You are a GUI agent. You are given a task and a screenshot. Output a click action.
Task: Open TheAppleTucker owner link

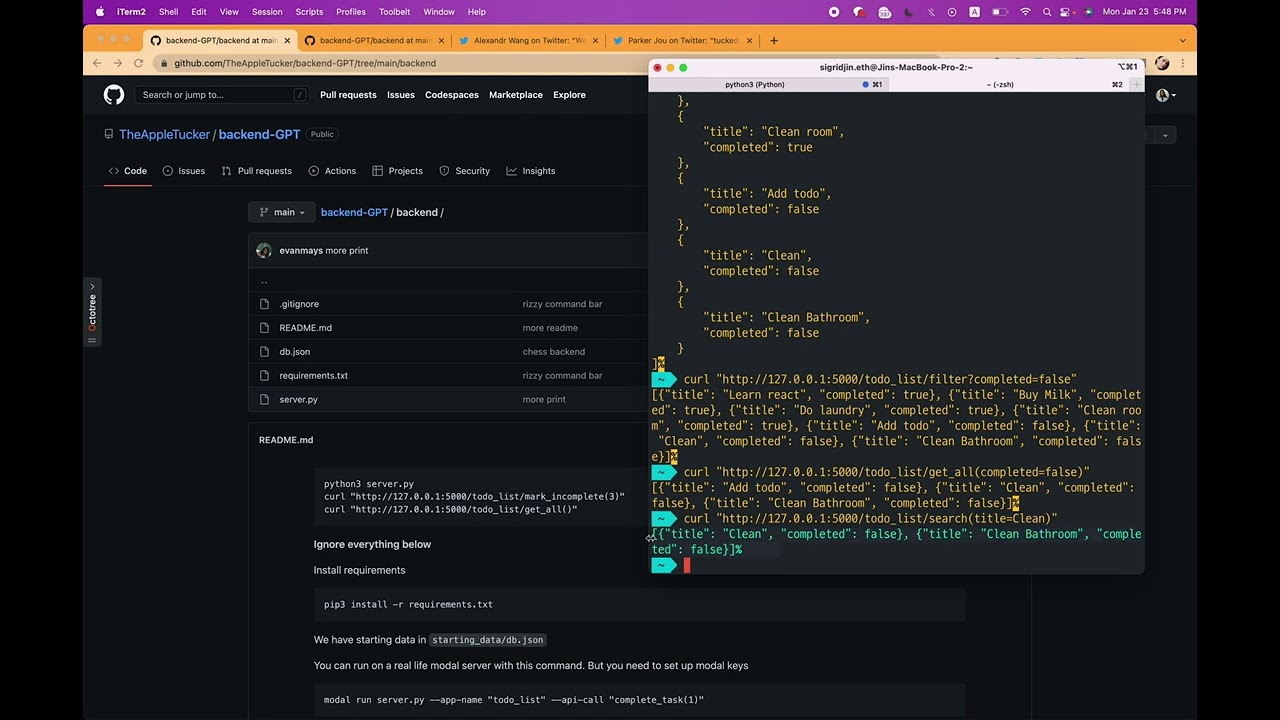(164, 134)
